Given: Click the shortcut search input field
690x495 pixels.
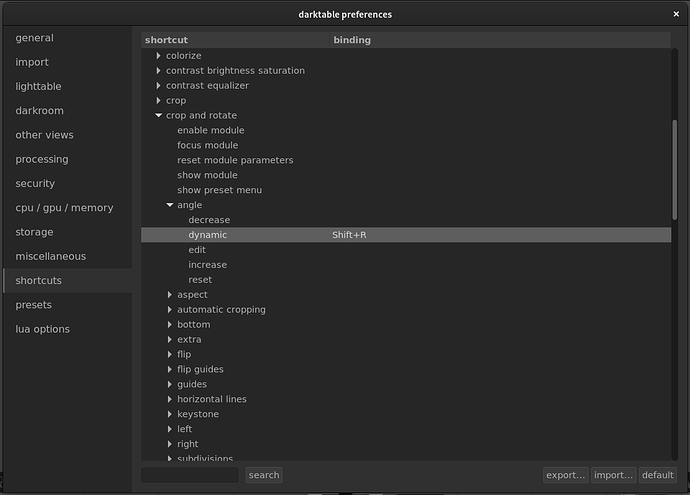Looking at the screenshot, I should pos(190,475).
